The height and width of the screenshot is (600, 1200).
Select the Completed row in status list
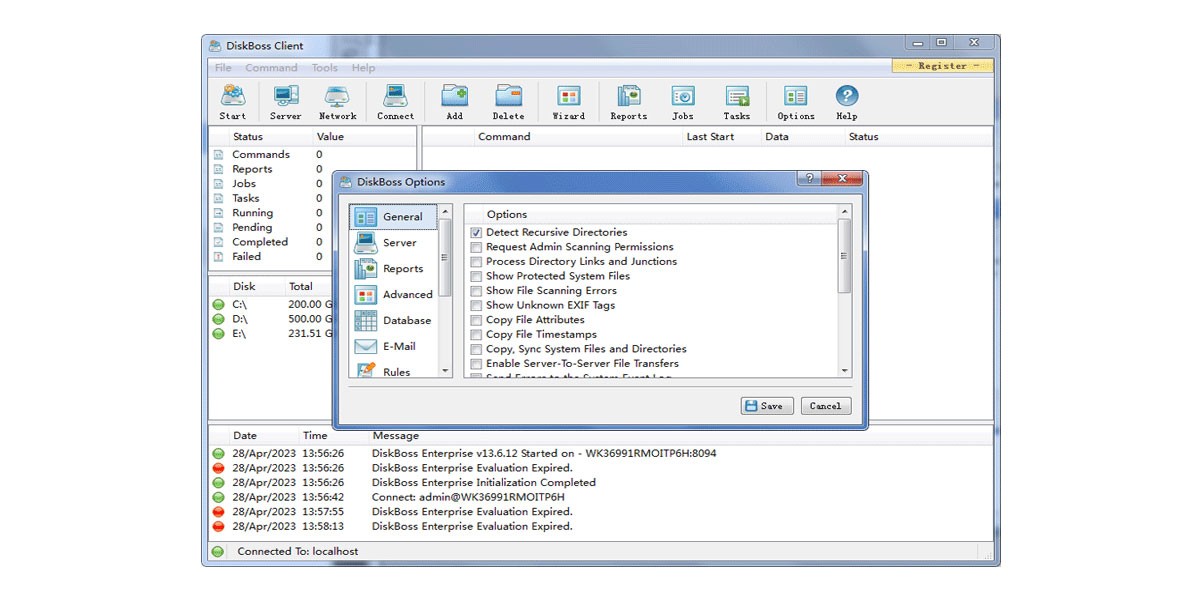312,242
